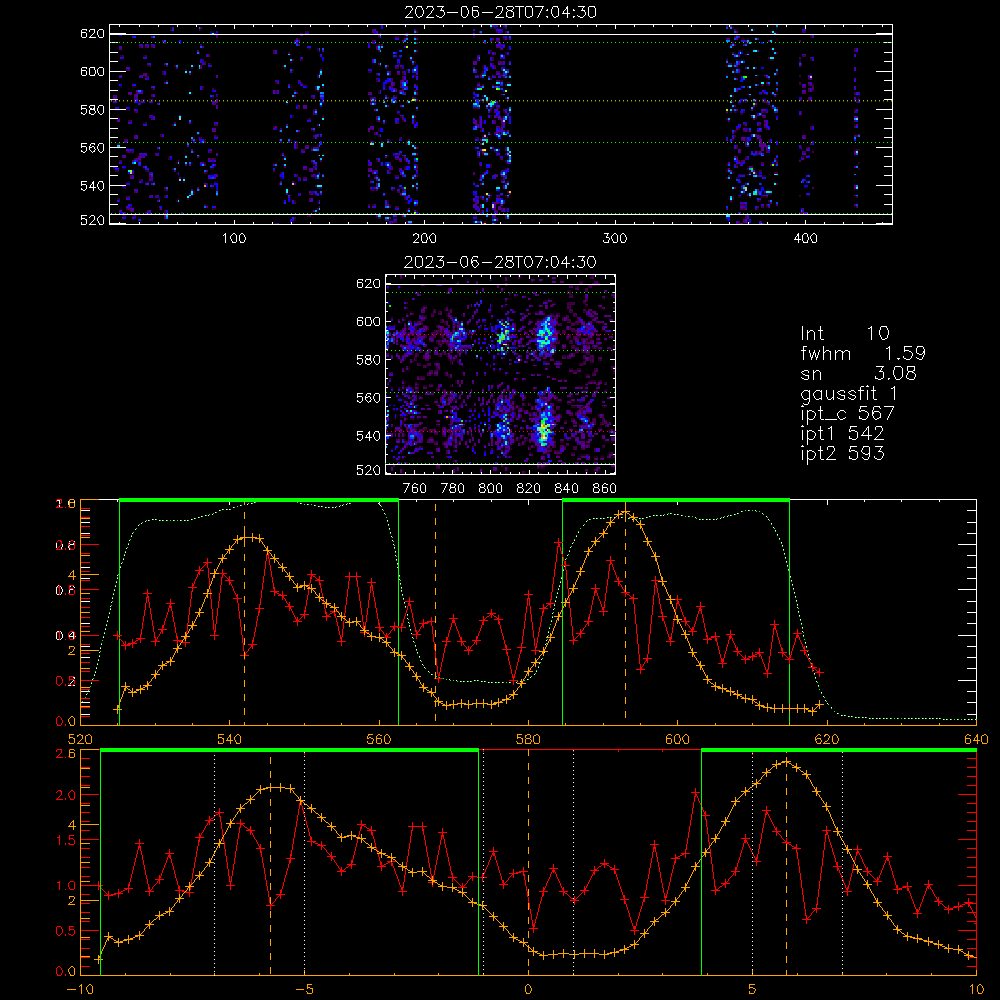Click the top spectrogram image
Viewport: 1000px width, 1000px height.
click(x=501, y=124)
